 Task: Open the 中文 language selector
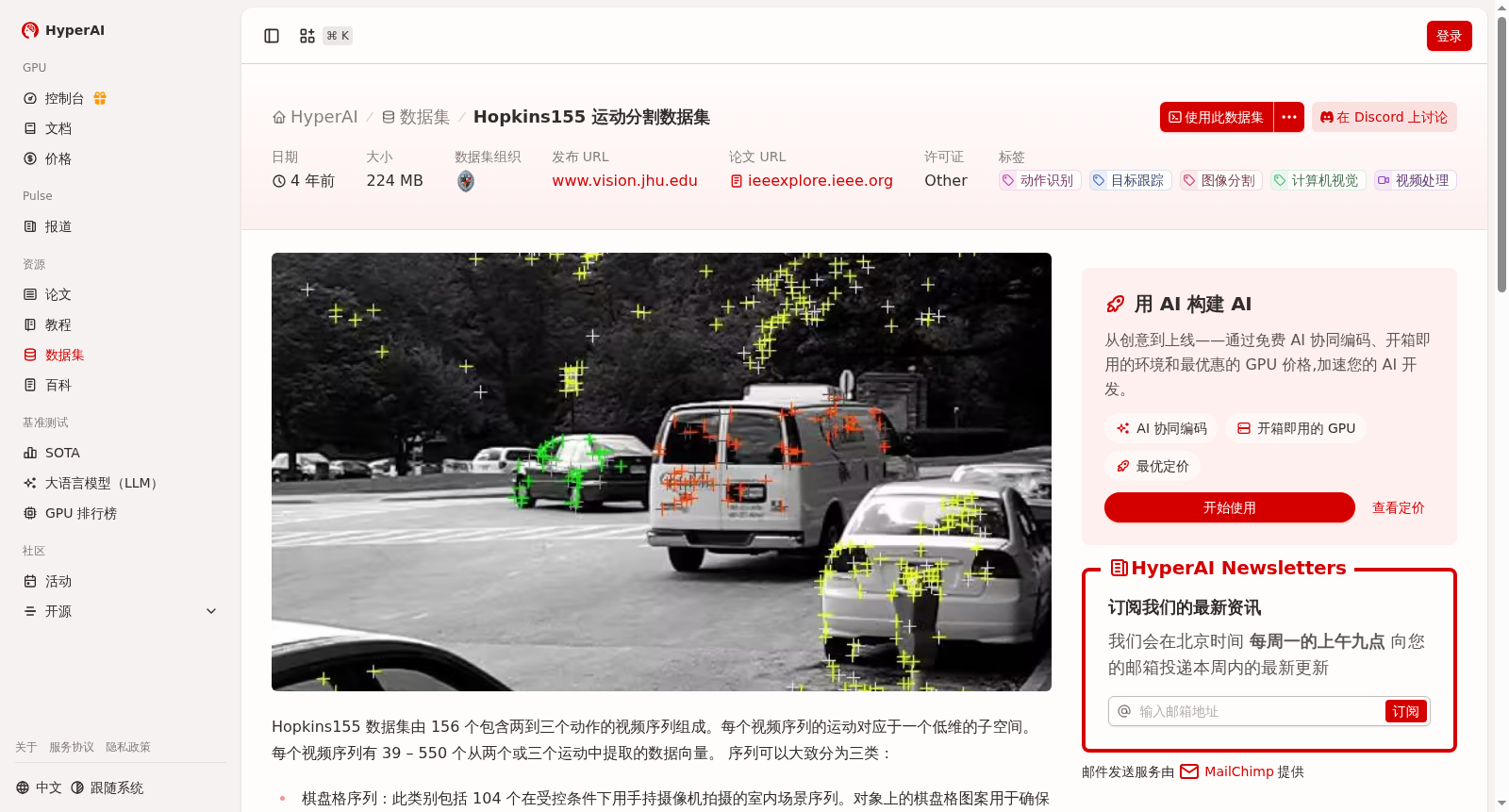tap(39, 787)
